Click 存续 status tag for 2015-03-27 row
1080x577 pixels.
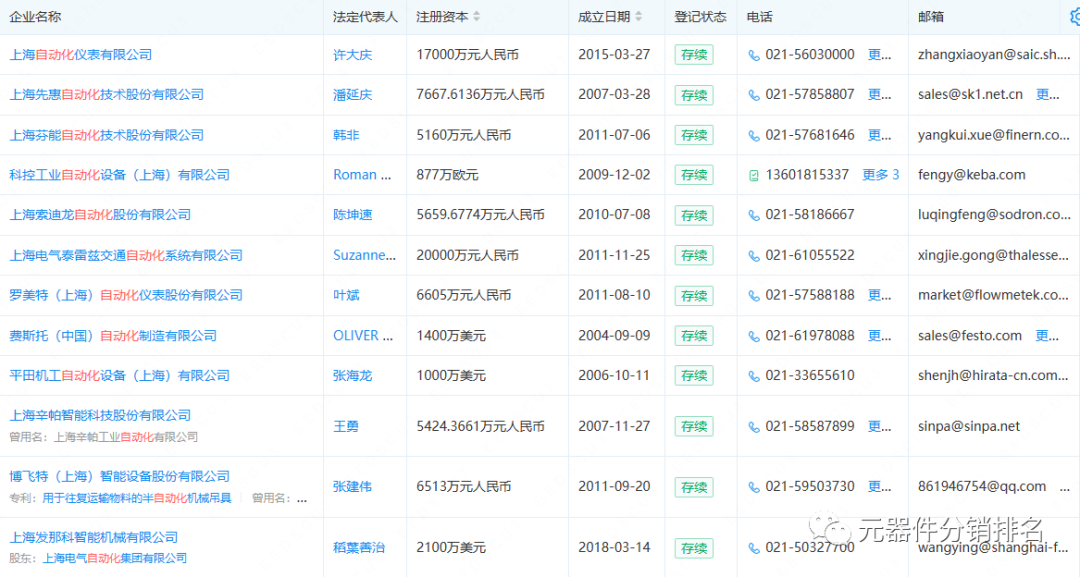694,55
